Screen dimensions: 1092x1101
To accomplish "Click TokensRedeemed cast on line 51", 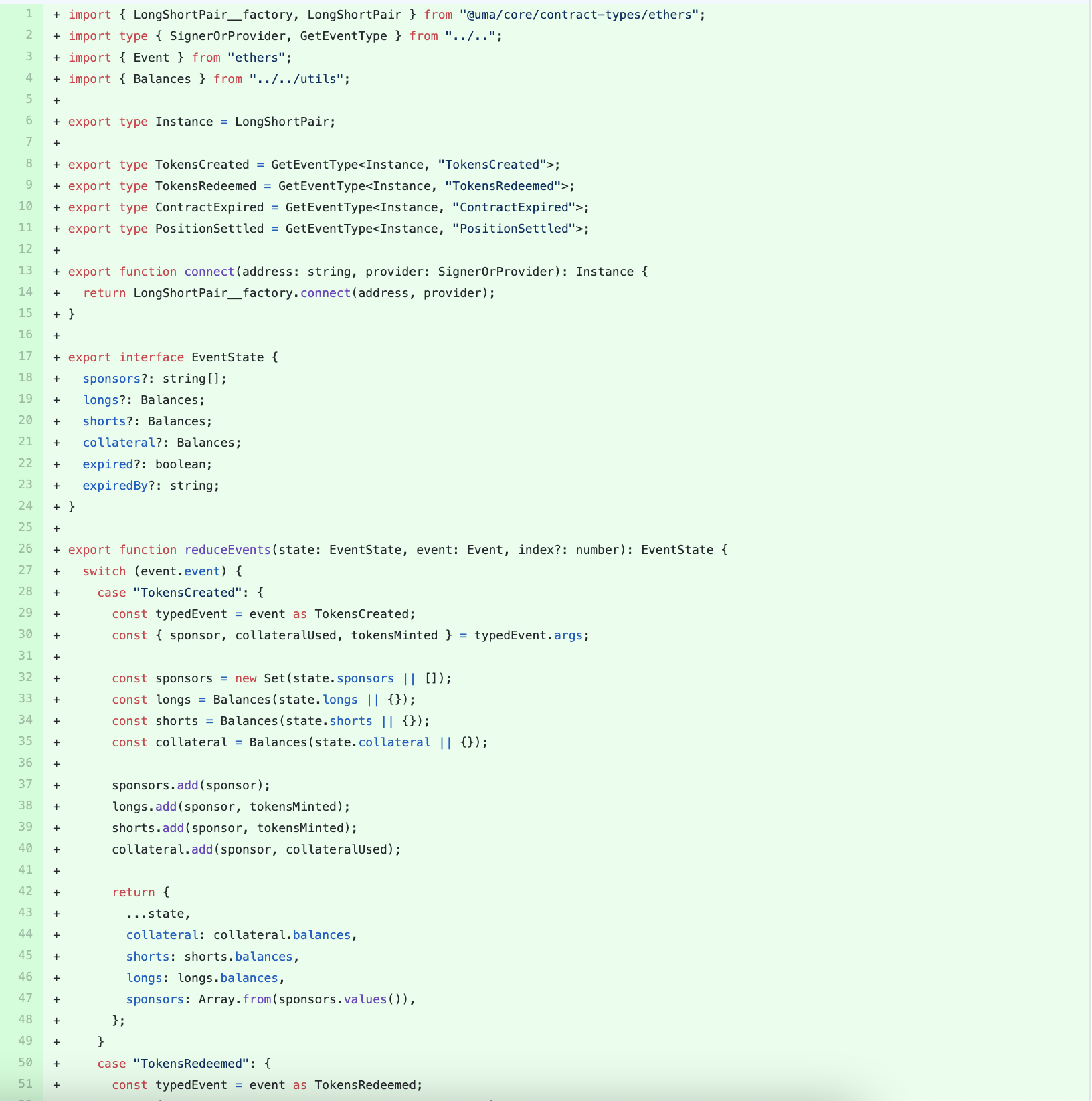I will [x=365, y=1085].
